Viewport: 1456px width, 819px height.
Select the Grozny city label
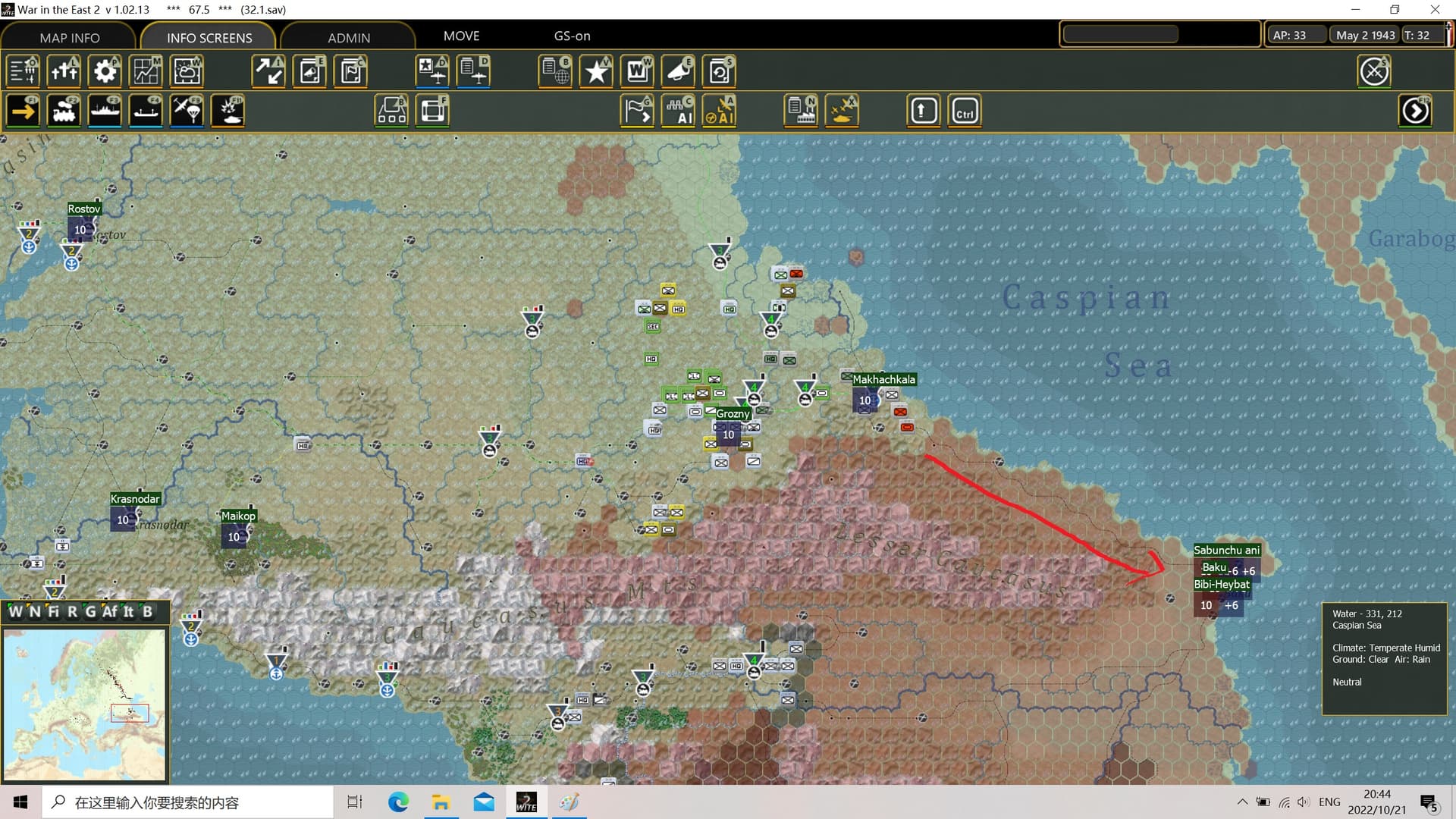(733, 413)
